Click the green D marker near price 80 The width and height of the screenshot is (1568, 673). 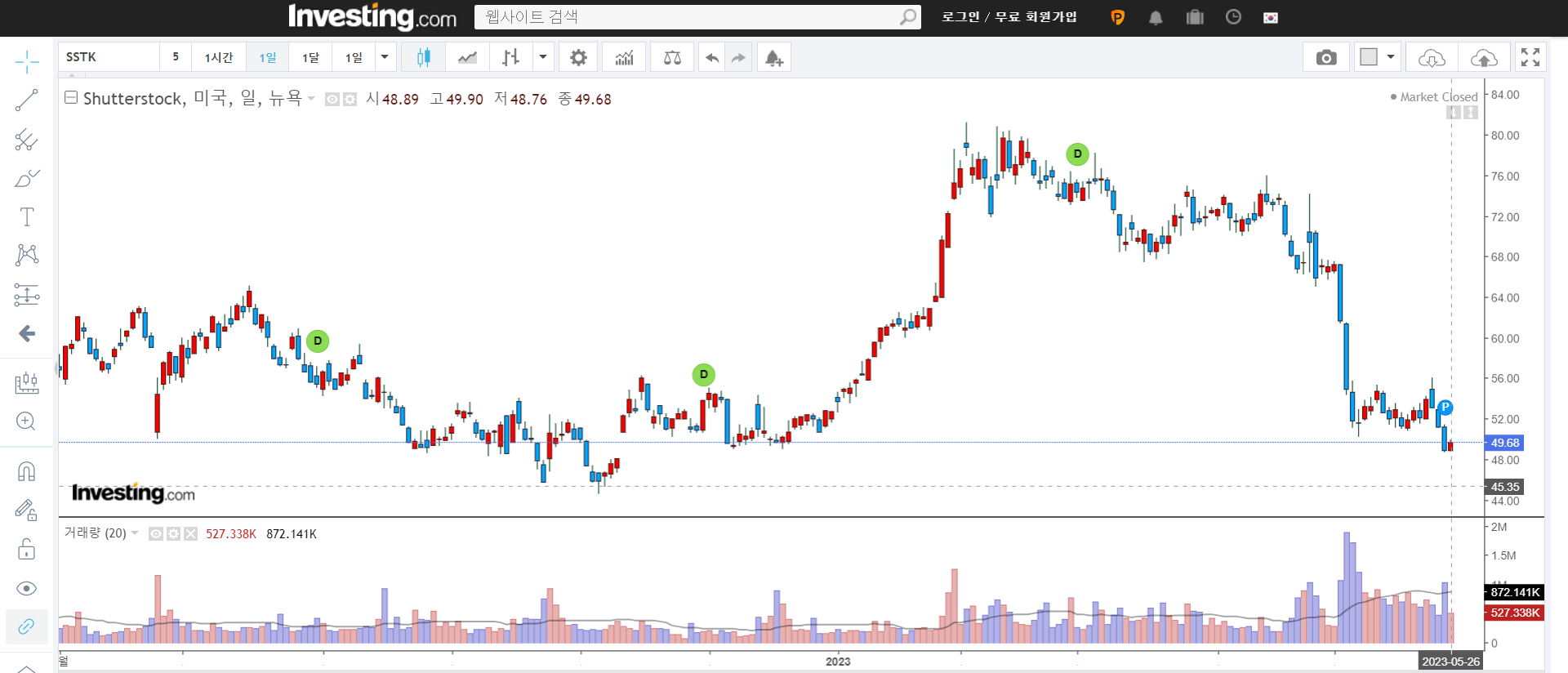click(1077, 154)
